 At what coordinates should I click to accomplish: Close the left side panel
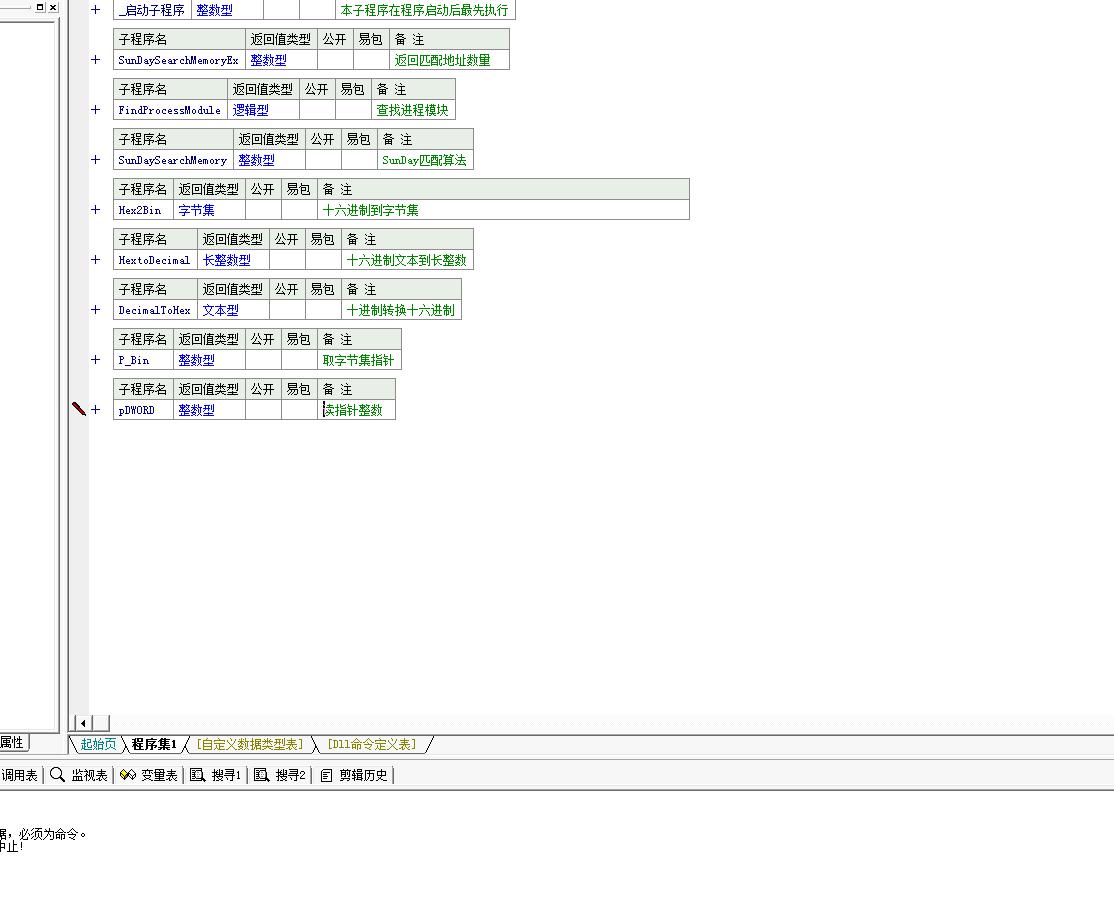(53, 7)
